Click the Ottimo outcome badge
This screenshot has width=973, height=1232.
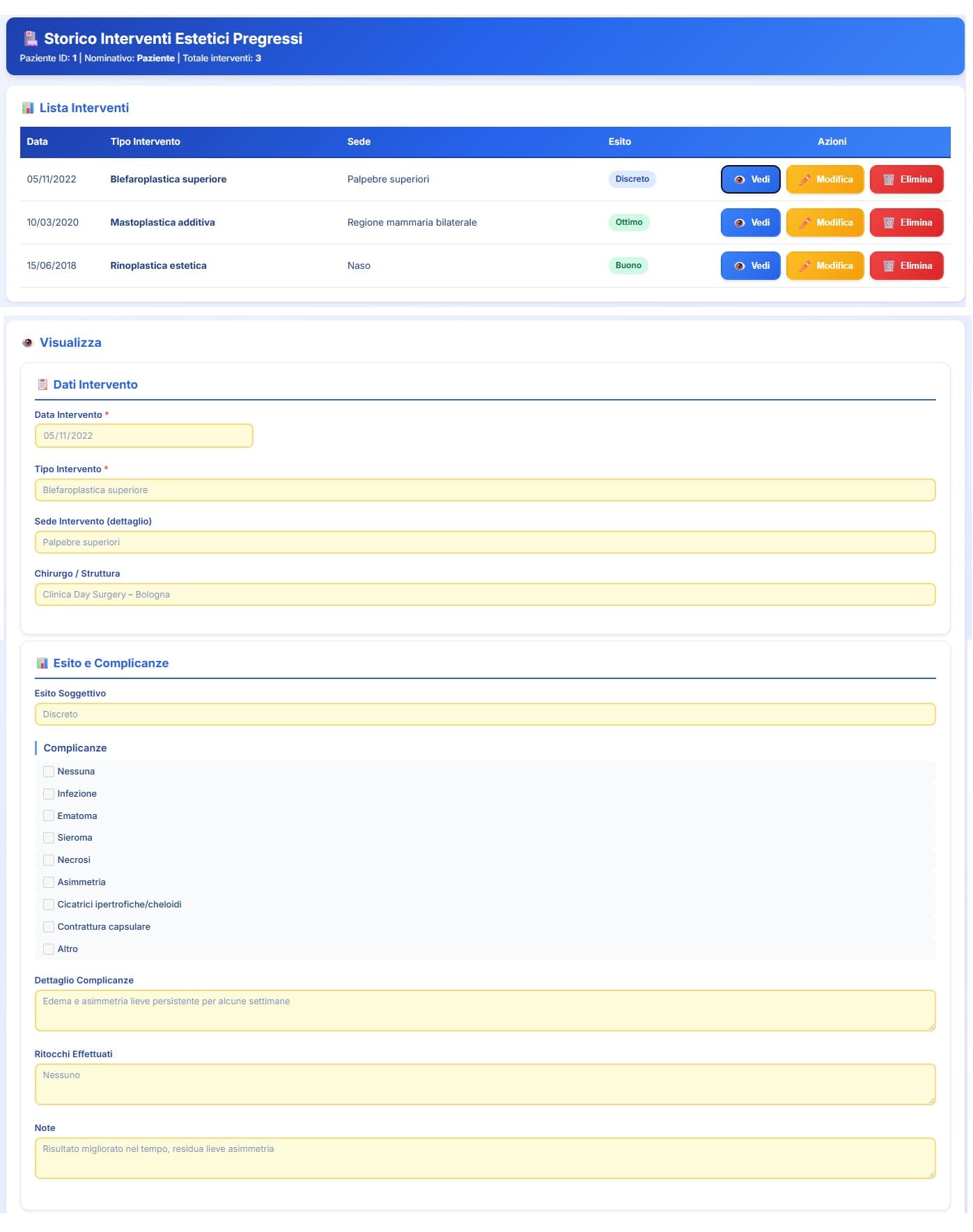(x=628, y=223)
